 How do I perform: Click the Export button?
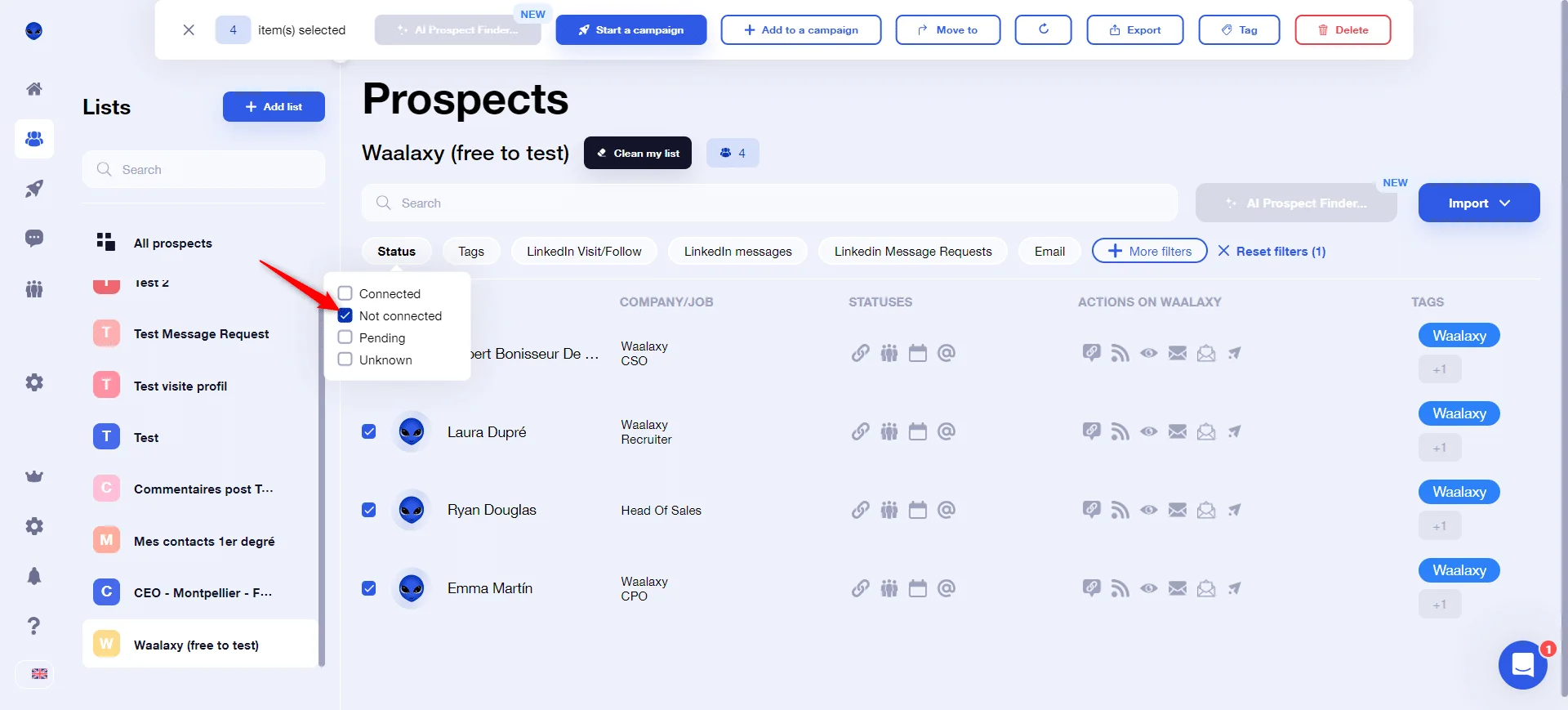[1135, 29]
